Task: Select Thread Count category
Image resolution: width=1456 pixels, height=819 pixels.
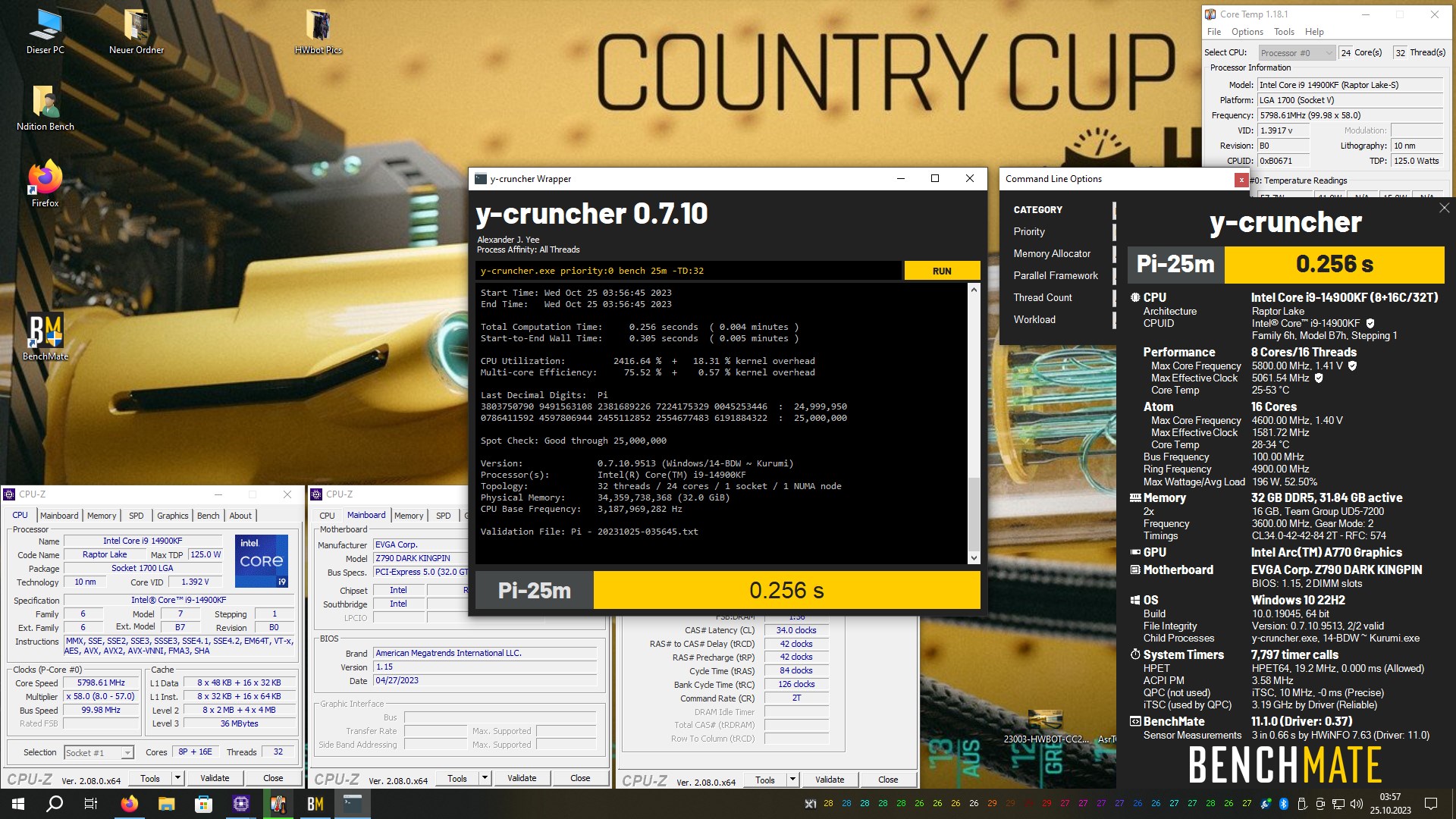Action: coord(1043,297)
